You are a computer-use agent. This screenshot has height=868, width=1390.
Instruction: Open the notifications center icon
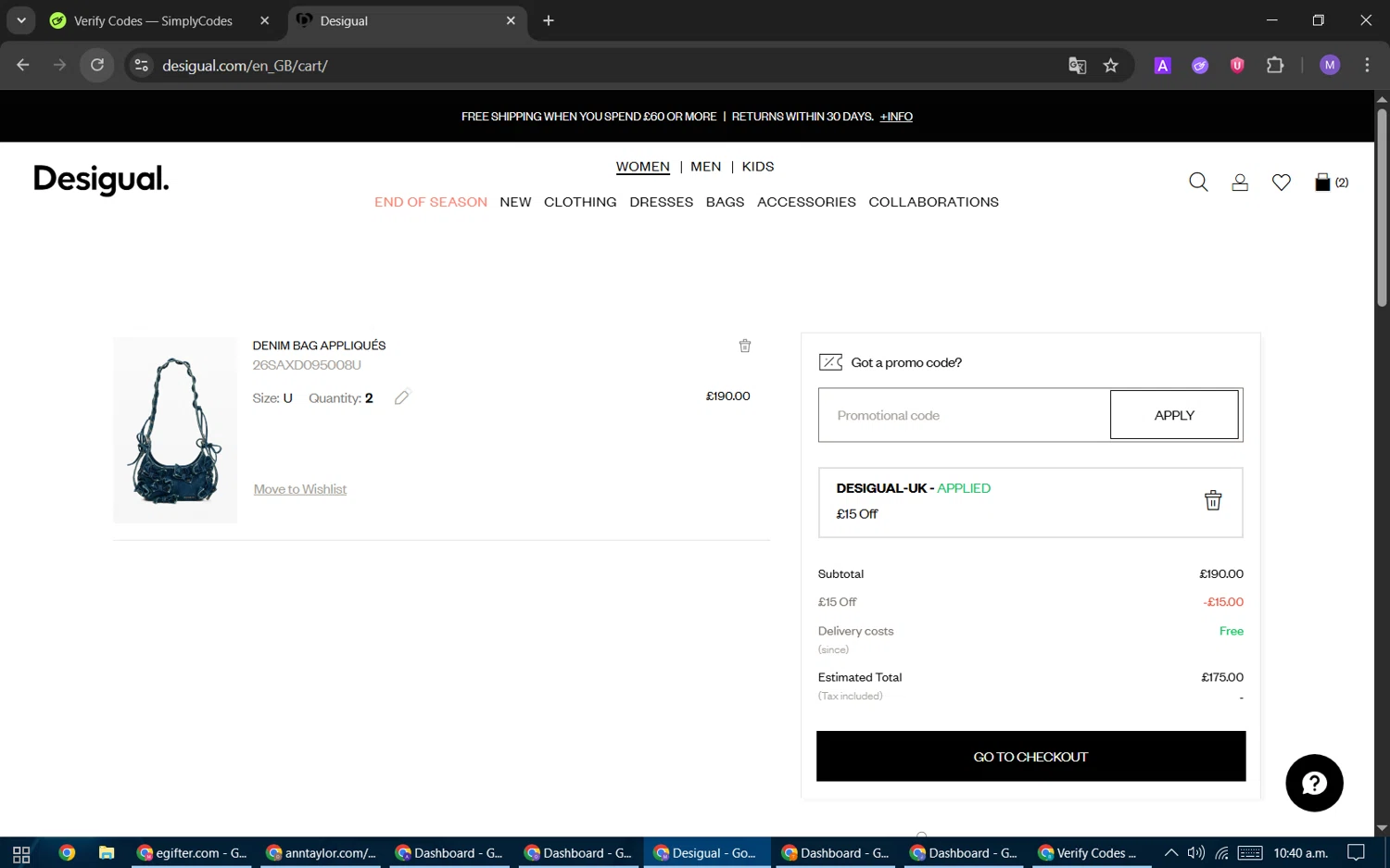pos(1357,853)
